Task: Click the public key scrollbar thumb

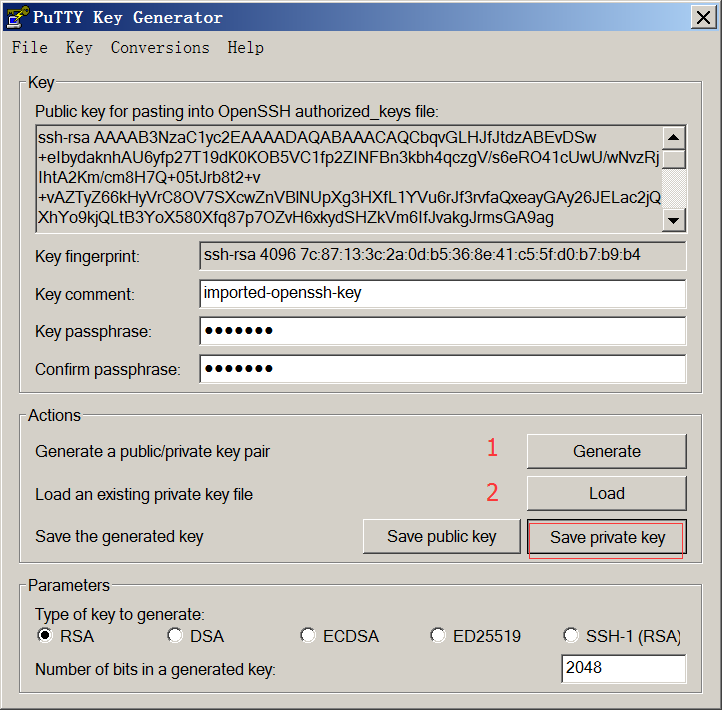Action: click(674, 159)
